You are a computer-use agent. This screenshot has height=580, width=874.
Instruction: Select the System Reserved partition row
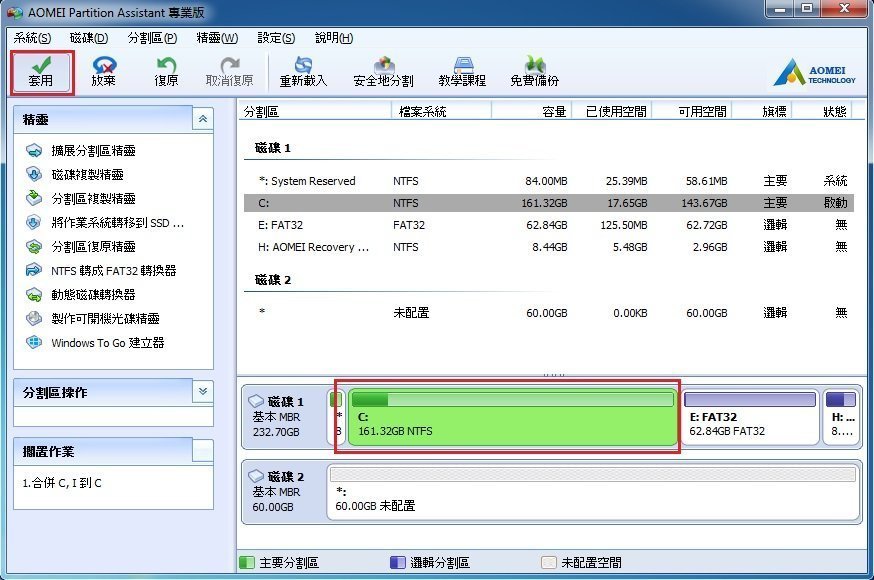tap(548, 181)
